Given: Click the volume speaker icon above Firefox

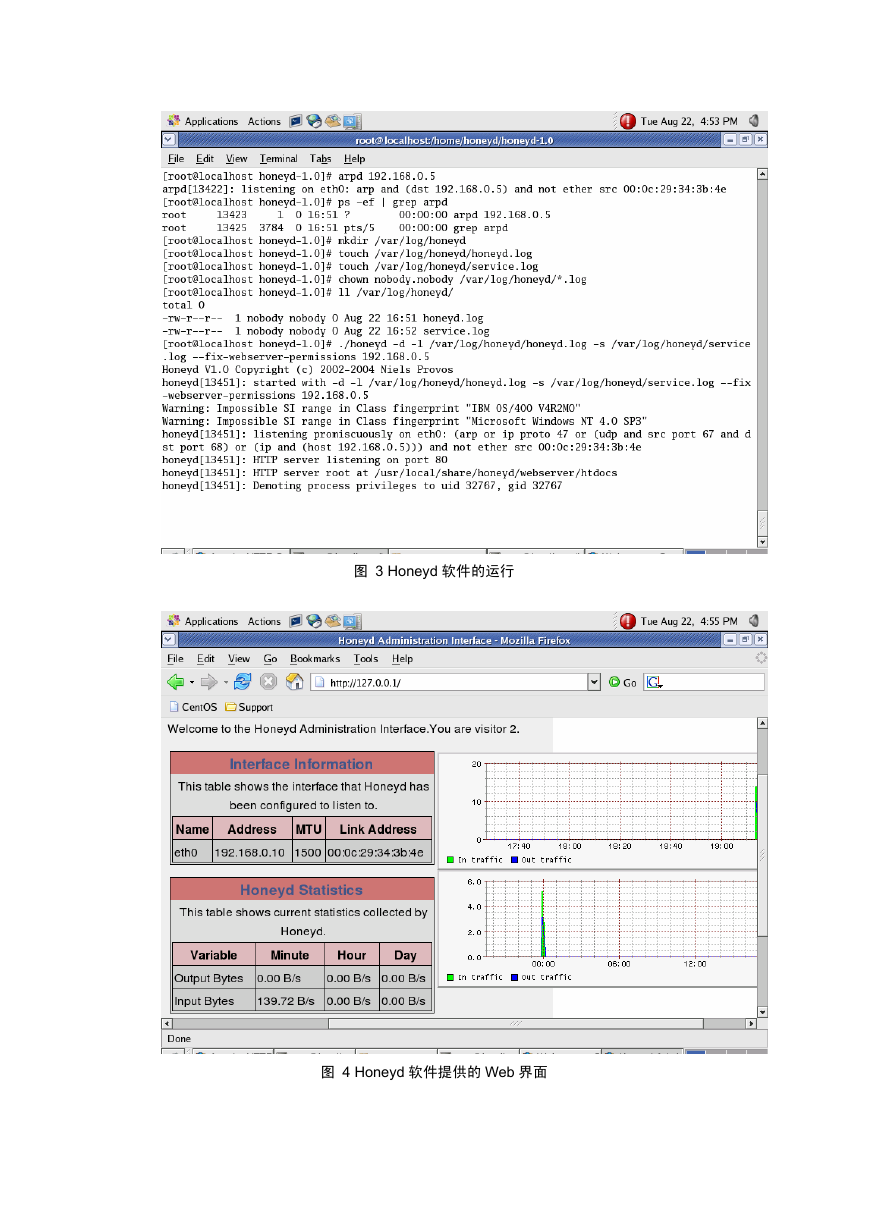Looking at the screenshot, I should pyautogui.click(x=753, y=621).
